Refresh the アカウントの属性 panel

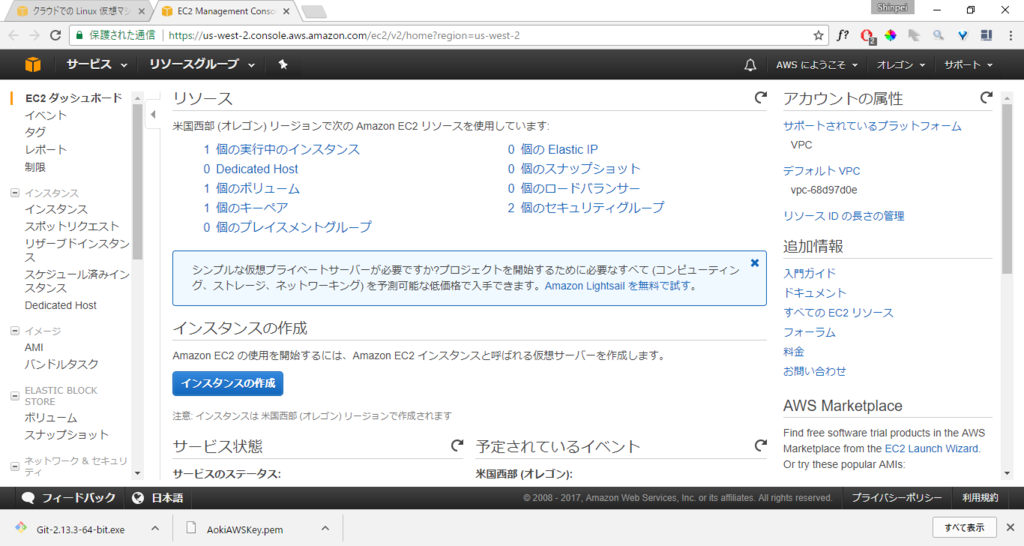[986, 98]
